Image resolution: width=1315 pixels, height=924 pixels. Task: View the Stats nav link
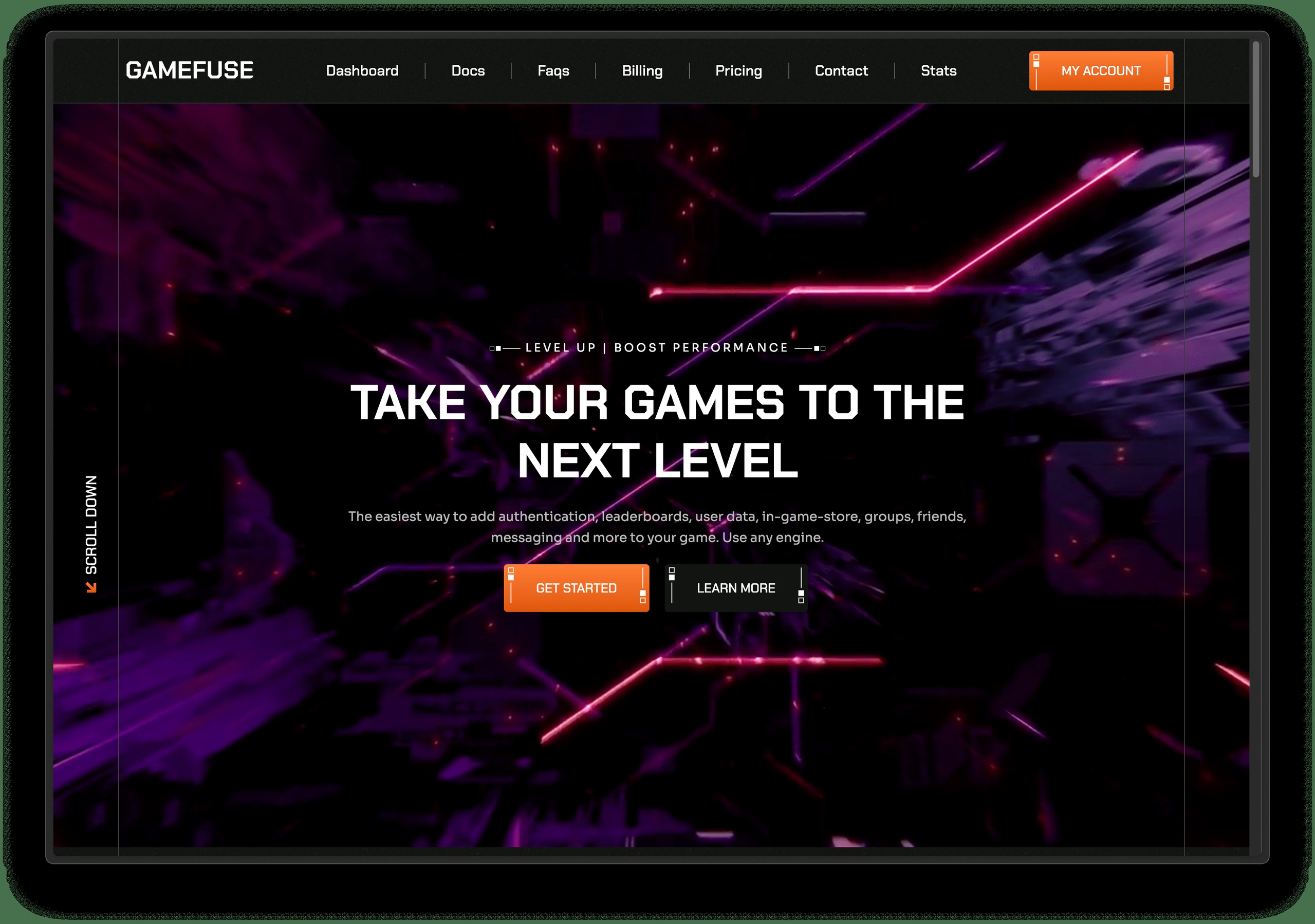coord(939,70)
